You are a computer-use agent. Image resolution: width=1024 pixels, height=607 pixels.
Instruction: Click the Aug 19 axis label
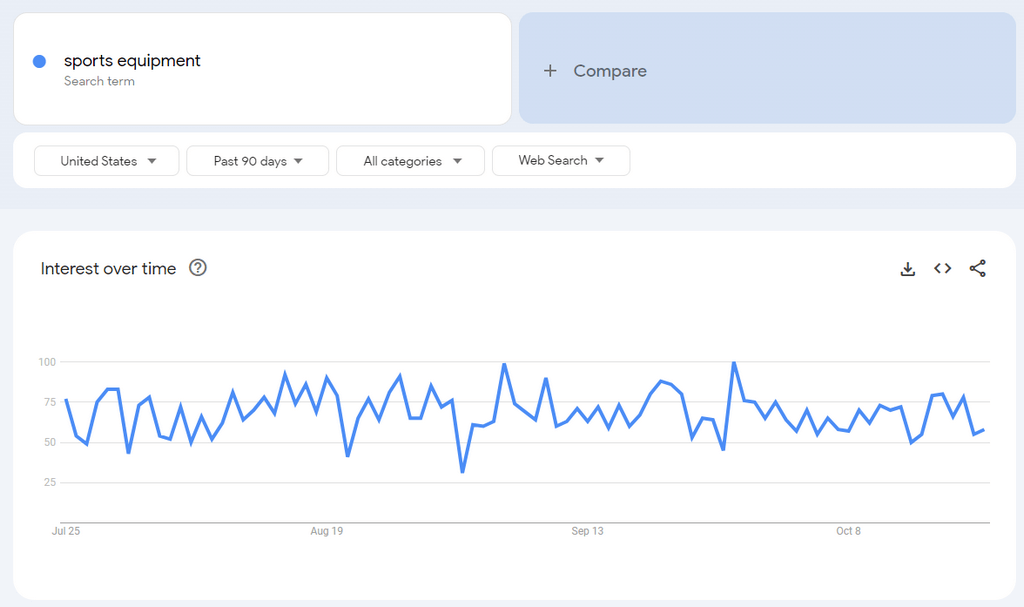[x=327, y=531]
